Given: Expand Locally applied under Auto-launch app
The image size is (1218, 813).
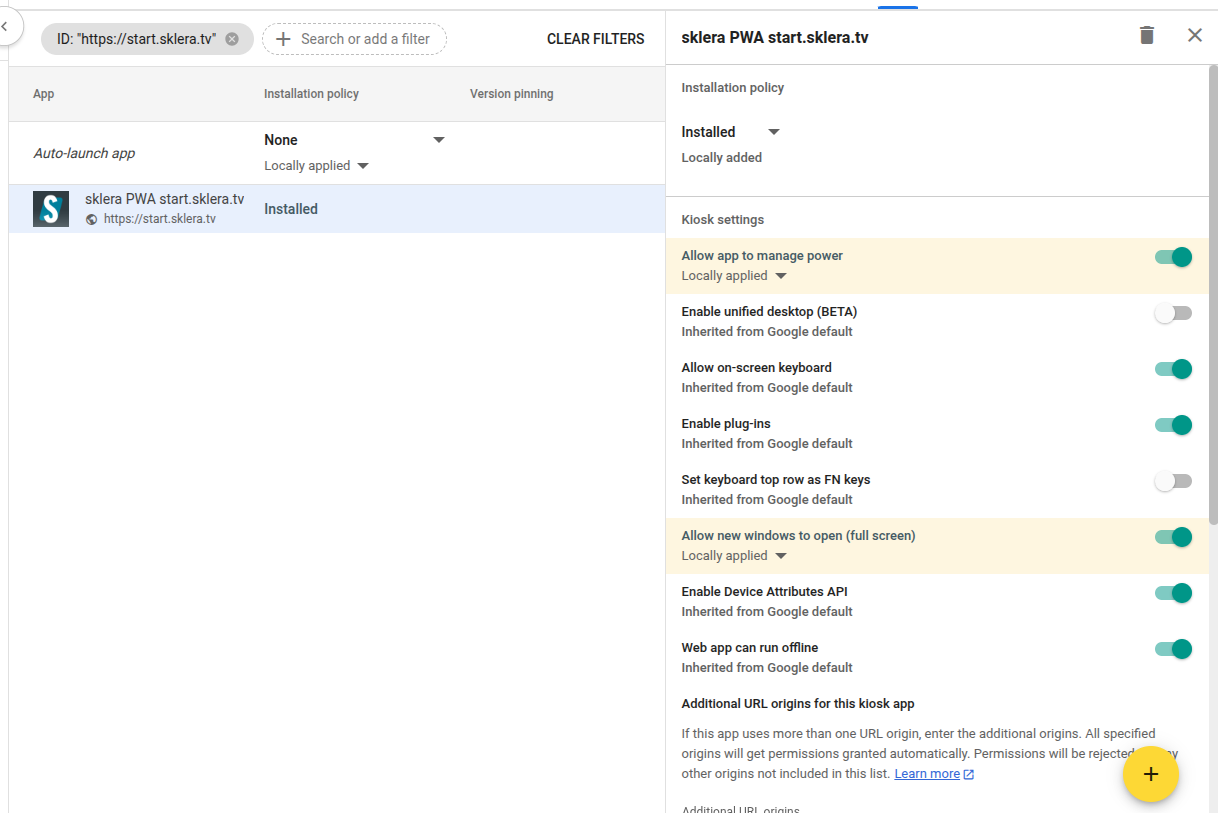Looking at the screenshot, I should pyautogui.click(x=316, y=166).
